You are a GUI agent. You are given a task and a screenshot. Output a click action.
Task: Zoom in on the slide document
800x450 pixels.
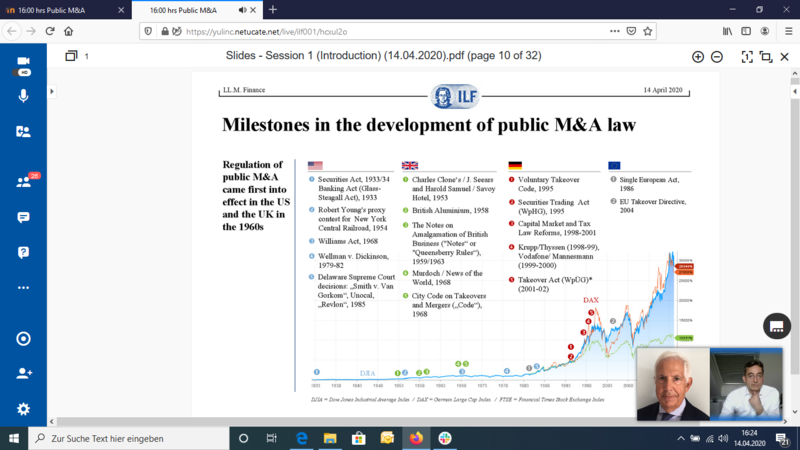point(698,57)
